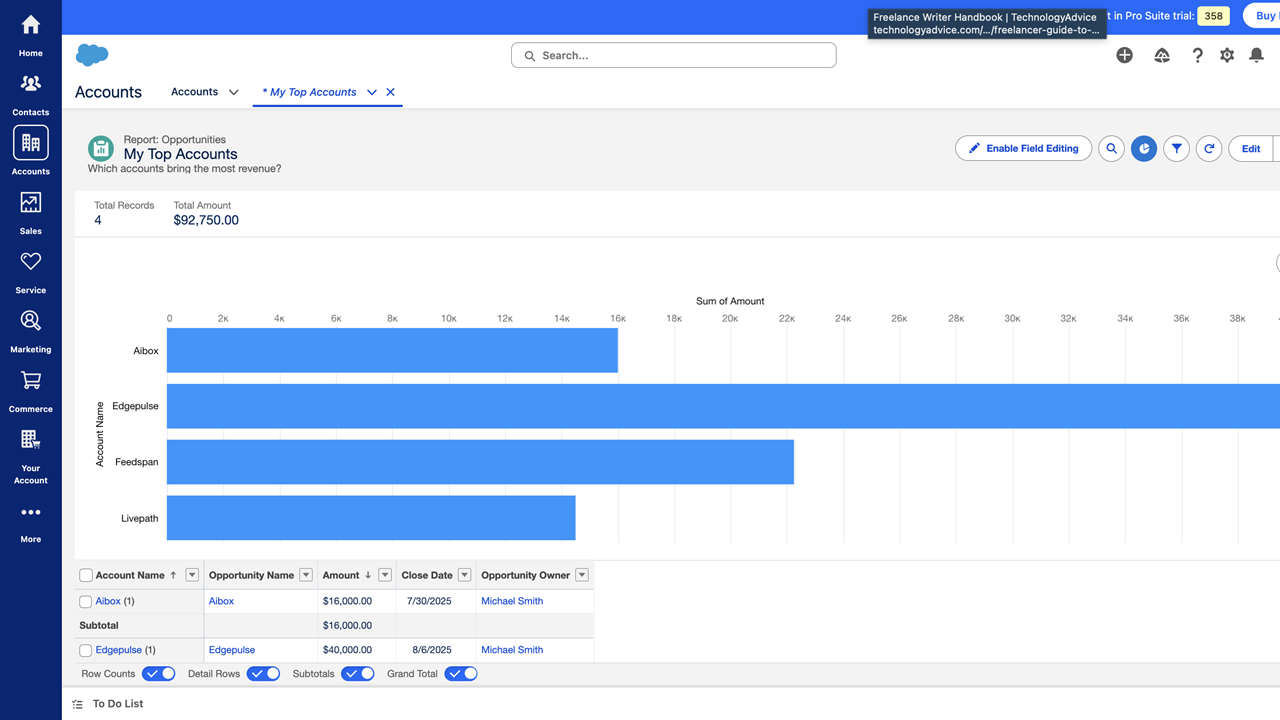This screenshot has width=1280, height=720.
Task: Click the Edgepulse chart bar
Action: pyautogui.click(x=723, y=406)
